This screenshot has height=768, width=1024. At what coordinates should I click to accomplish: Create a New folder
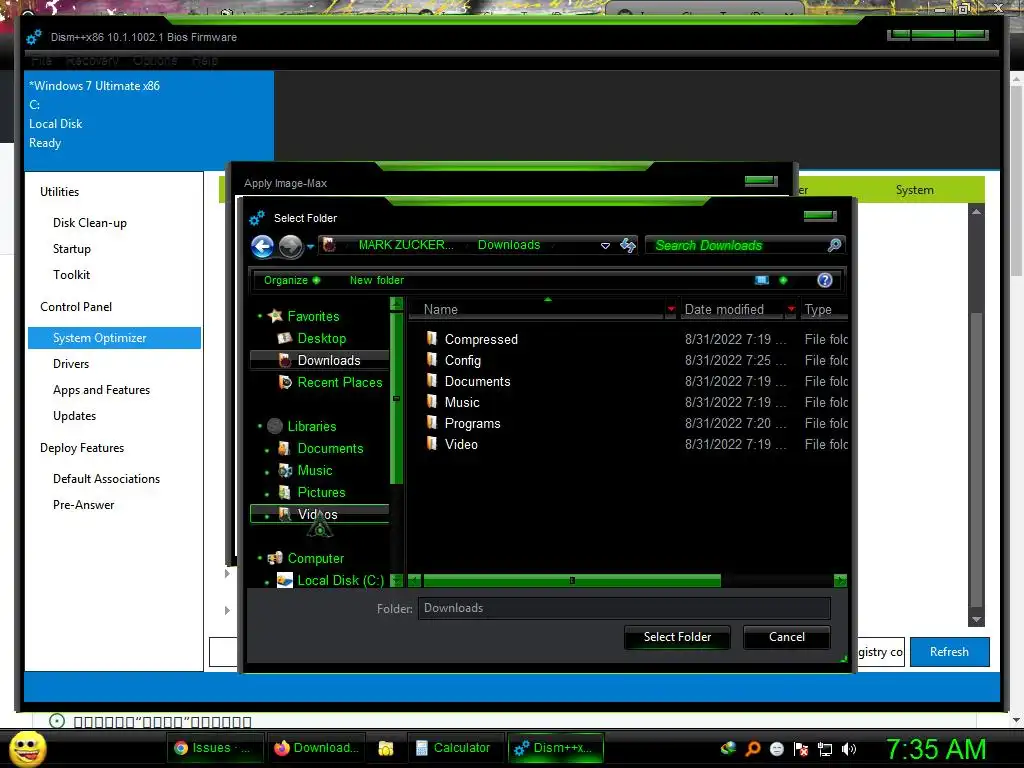[x=377, y=280]
